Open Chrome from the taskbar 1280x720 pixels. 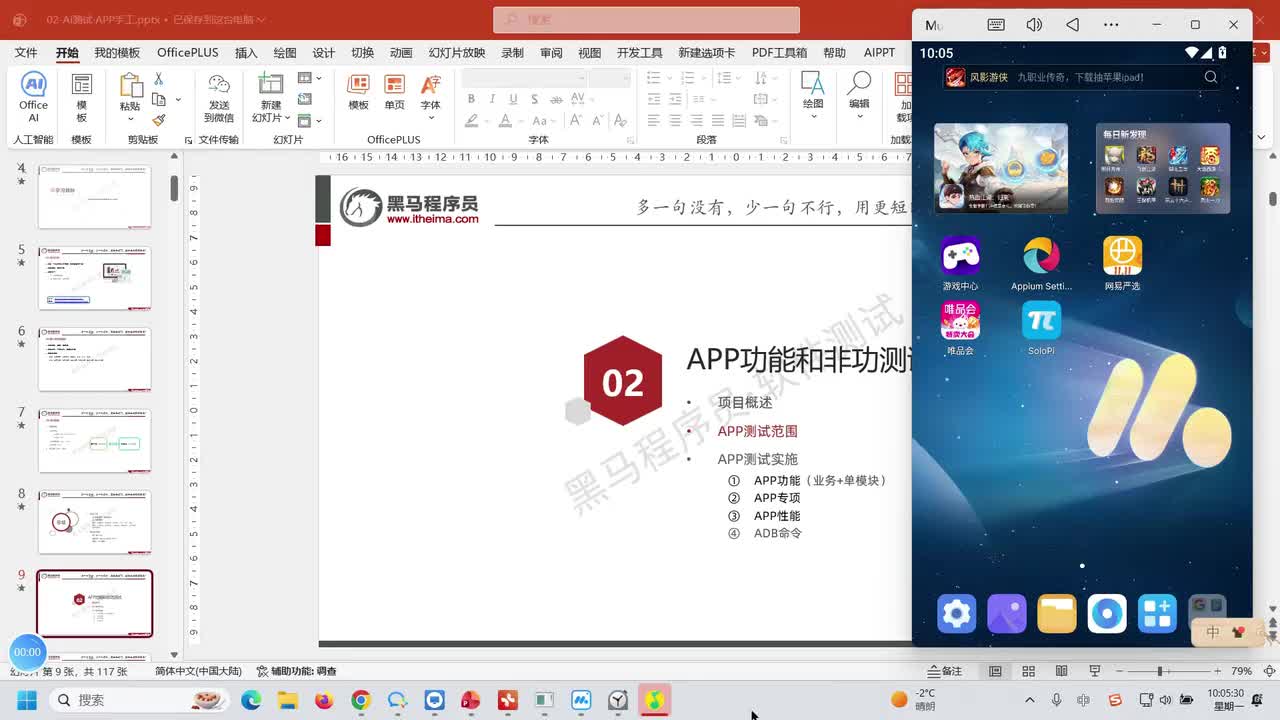point(361,700)
